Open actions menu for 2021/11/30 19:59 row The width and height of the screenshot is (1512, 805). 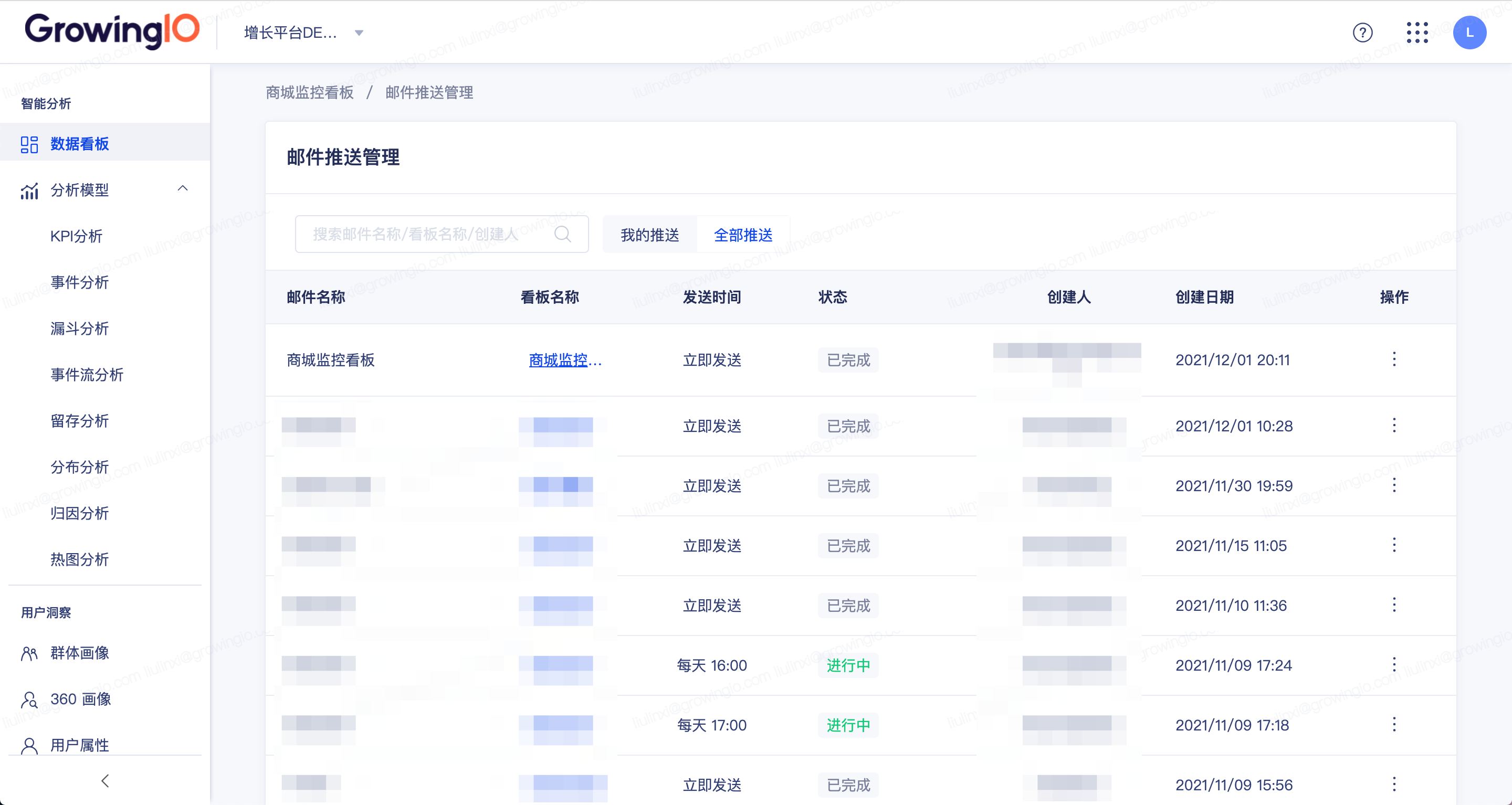pos(1394,485)
